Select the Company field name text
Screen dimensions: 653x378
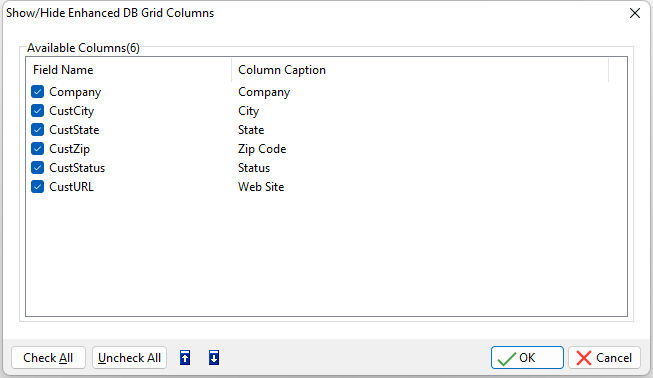click(75, 92)
